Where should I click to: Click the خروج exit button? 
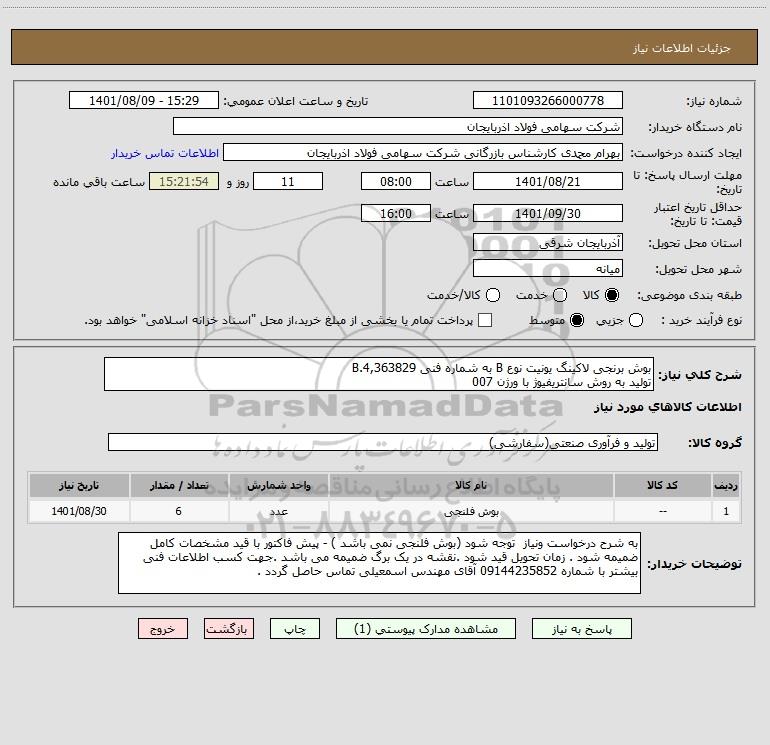(163, 629)
